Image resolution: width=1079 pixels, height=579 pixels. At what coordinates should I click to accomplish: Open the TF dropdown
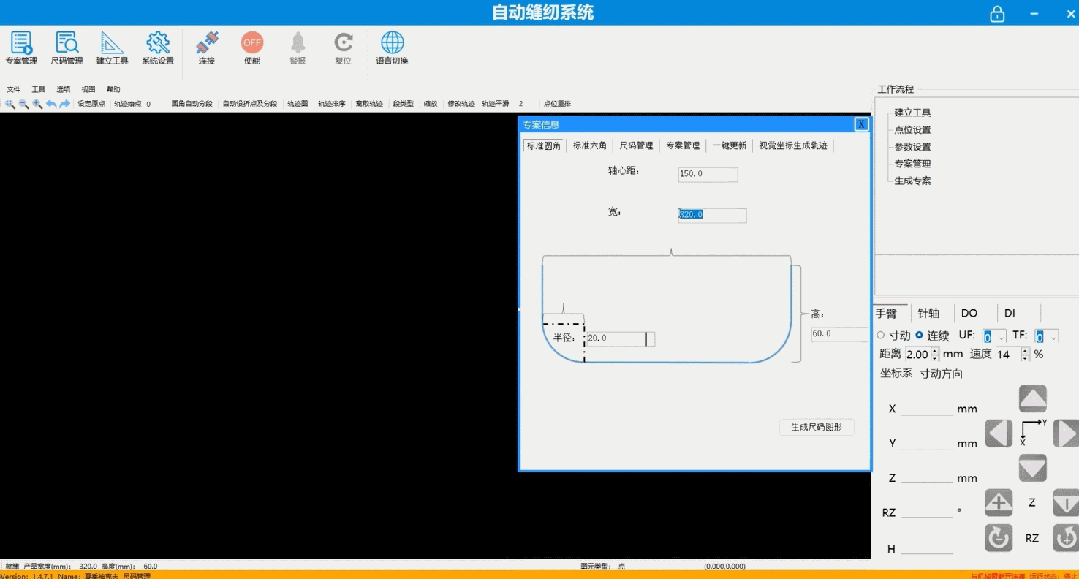click(1046, 336)
